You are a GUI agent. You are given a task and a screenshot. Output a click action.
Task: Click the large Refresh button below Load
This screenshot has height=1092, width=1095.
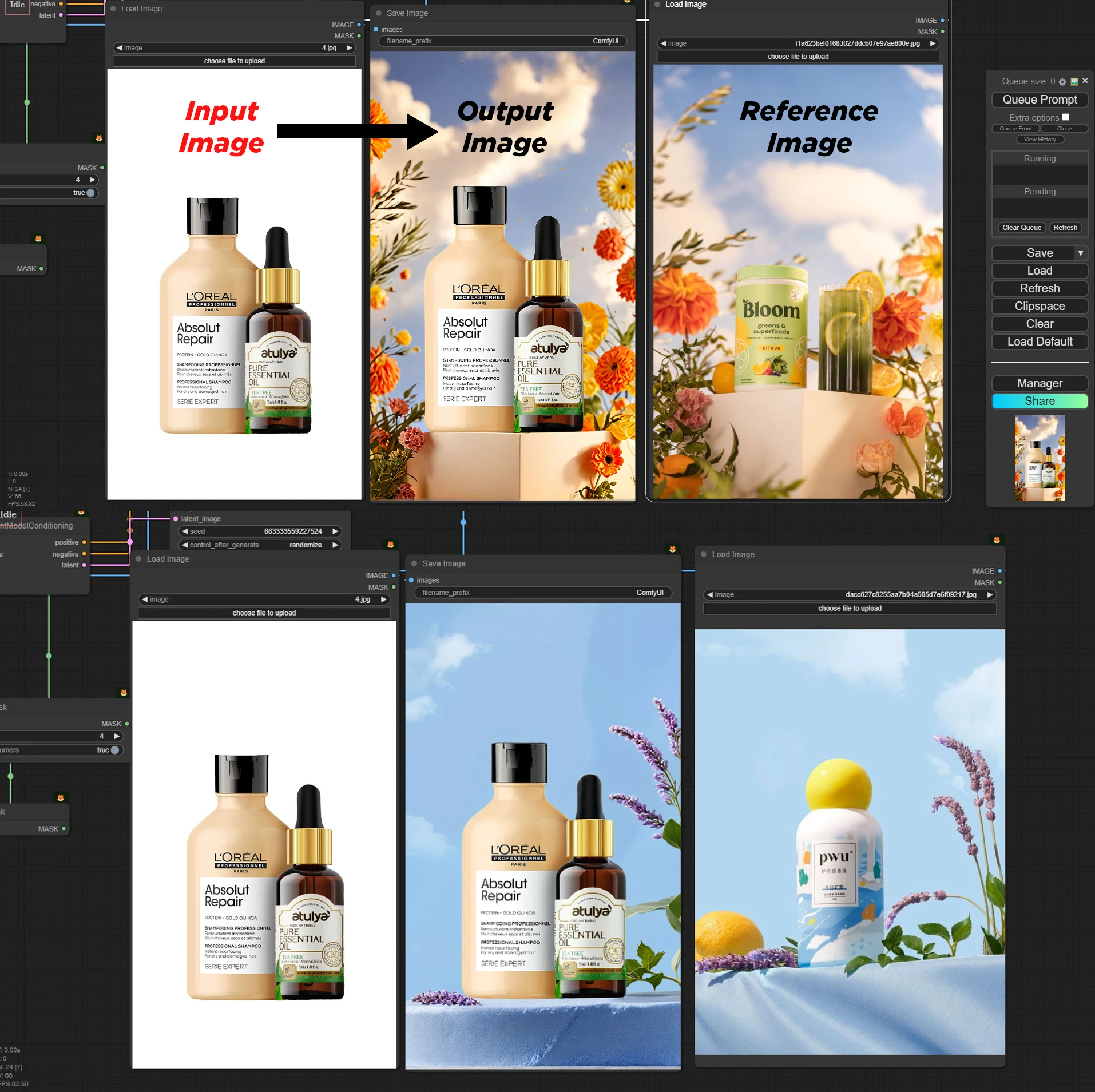pyautogui.click(x=1040, y=288)
